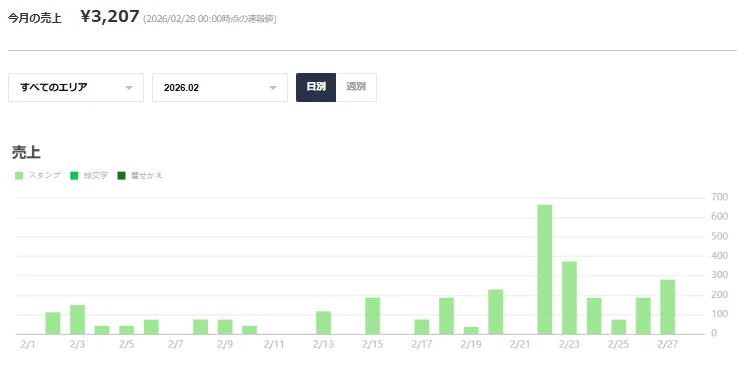This screenshot has height=367, width=751.
Task: Click the small sales bar for 2/4
Action: 102,330
